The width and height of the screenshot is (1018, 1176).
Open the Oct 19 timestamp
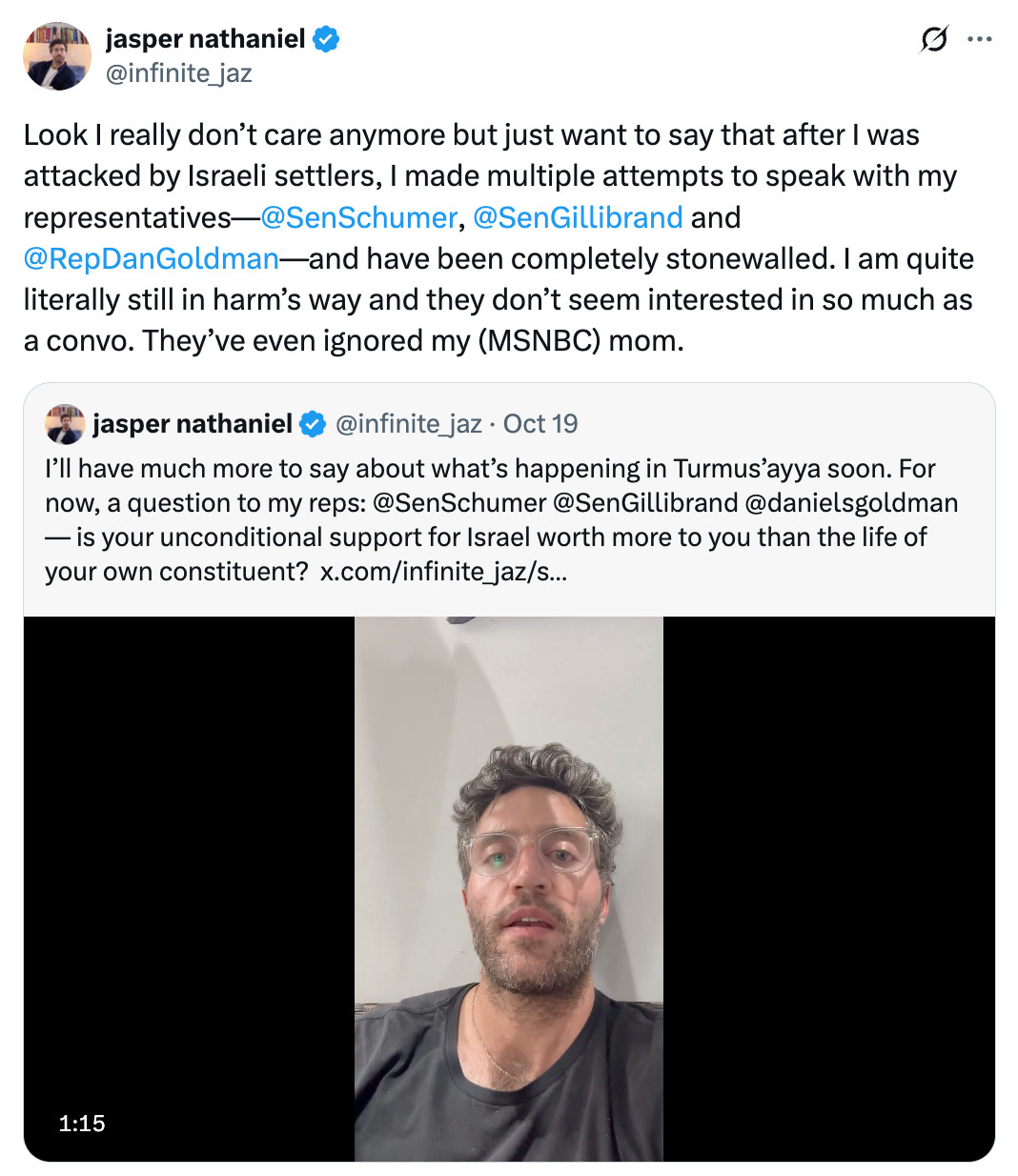(540, 424)
